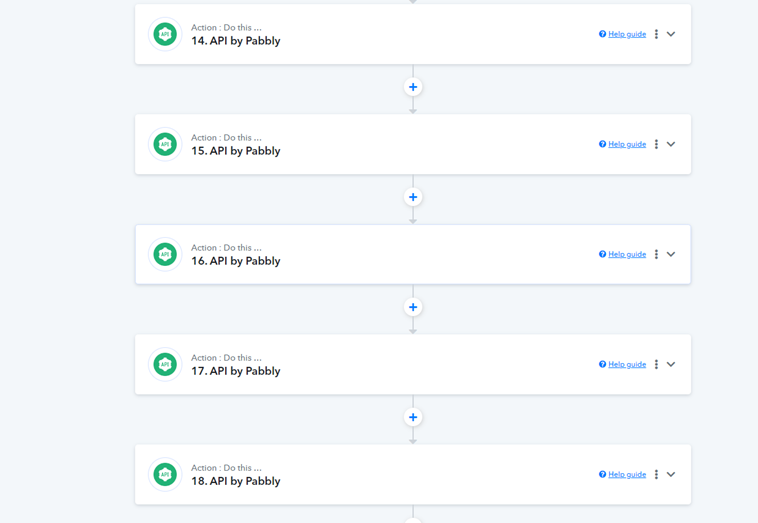Expand step 16 API by Pabbly
758x523 pixels.
click(671, 254)
